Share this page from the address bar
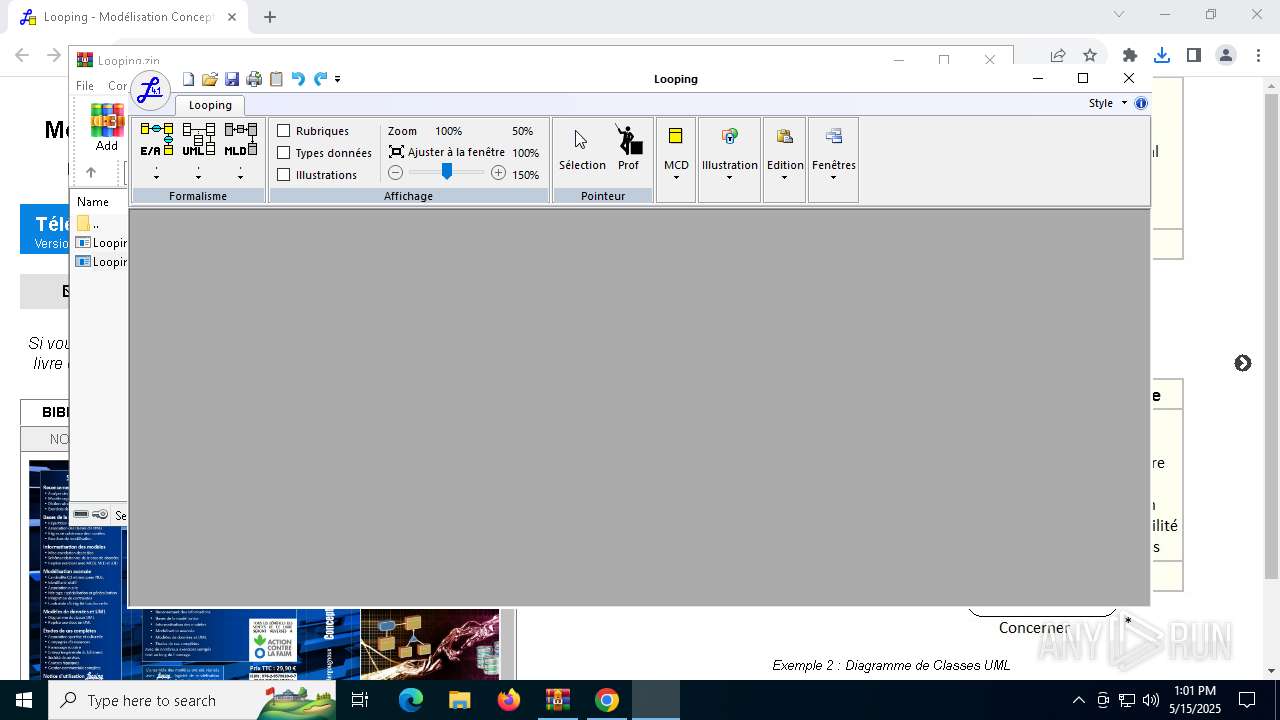Image resolution: width=1280 pixels, height=720 pixels. pos(1058,55)
